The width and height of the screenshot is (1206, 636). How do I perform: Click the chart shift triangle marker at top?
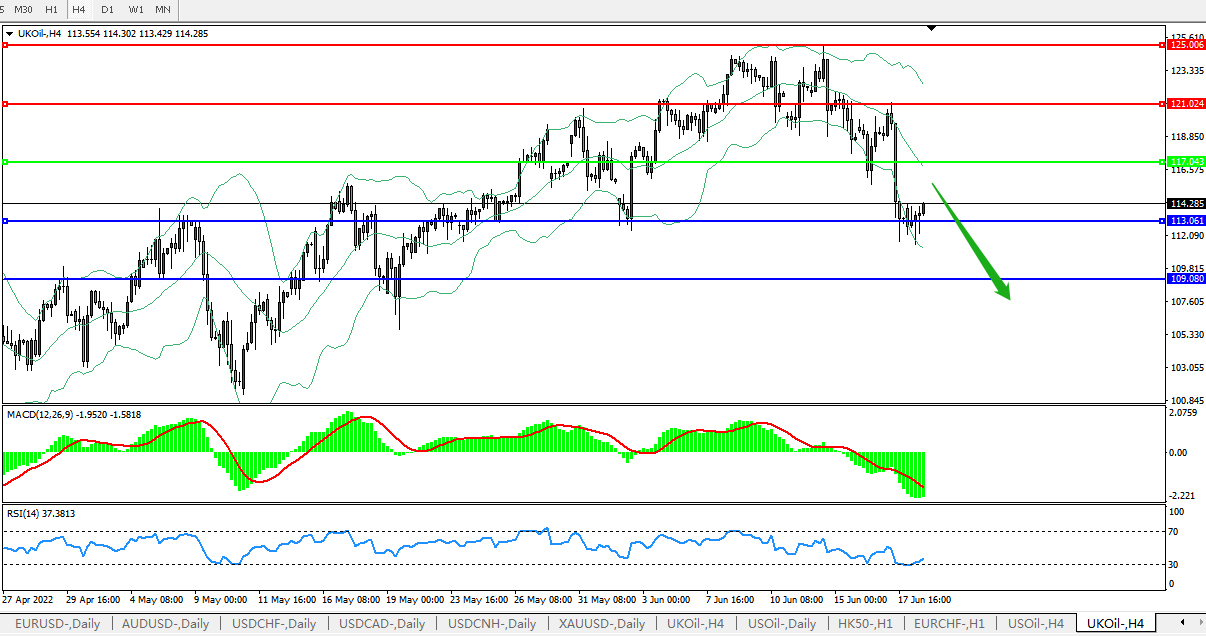click(932, 29)
